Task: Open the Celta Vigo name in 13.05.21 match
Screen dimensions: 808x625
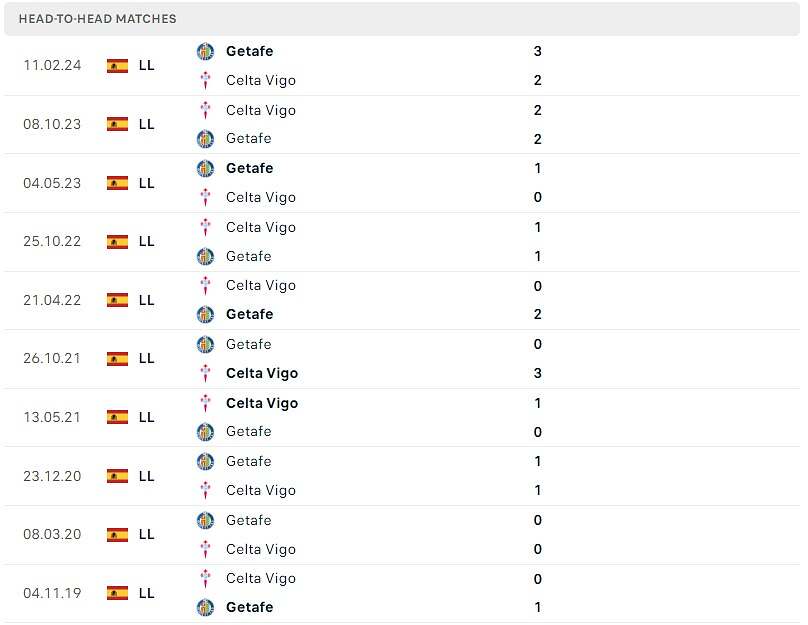Action: (x=262, y=403)
